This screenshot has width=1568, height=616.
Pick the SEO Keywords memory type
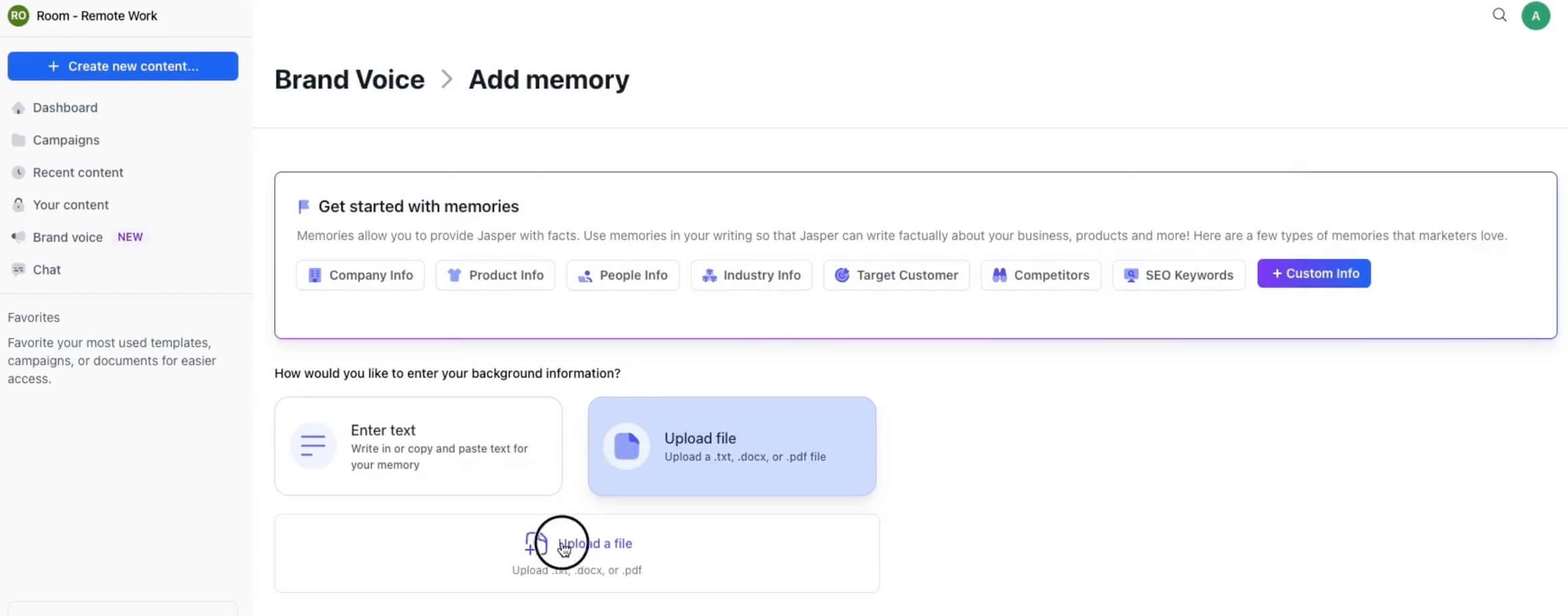pos(1178,276)
